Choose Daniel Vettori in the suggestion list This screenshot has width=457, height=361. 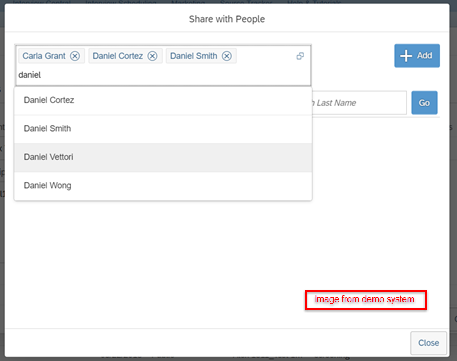tap(163, 157)
